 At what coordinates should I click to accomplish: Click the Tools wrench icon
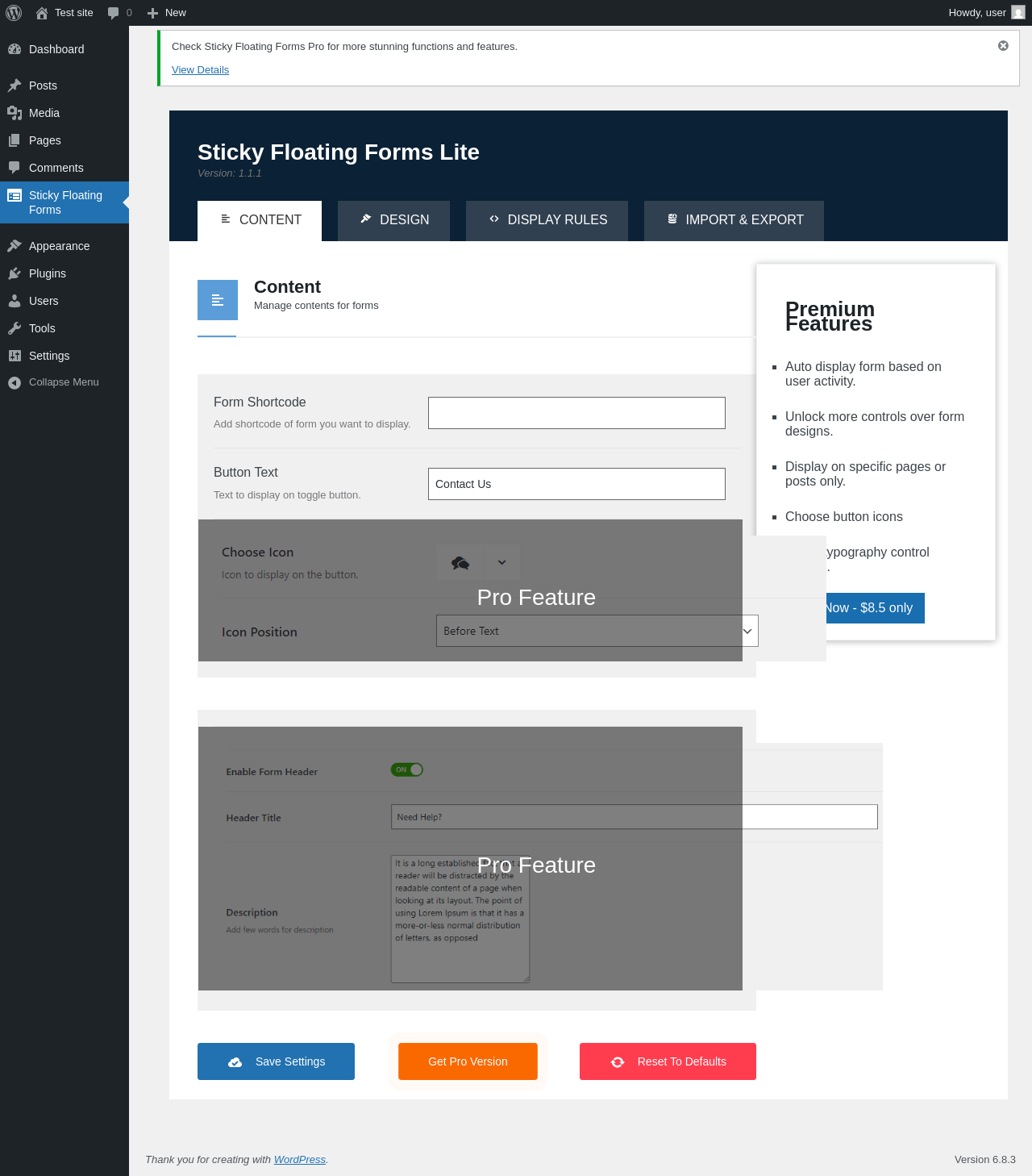point(15,328)
